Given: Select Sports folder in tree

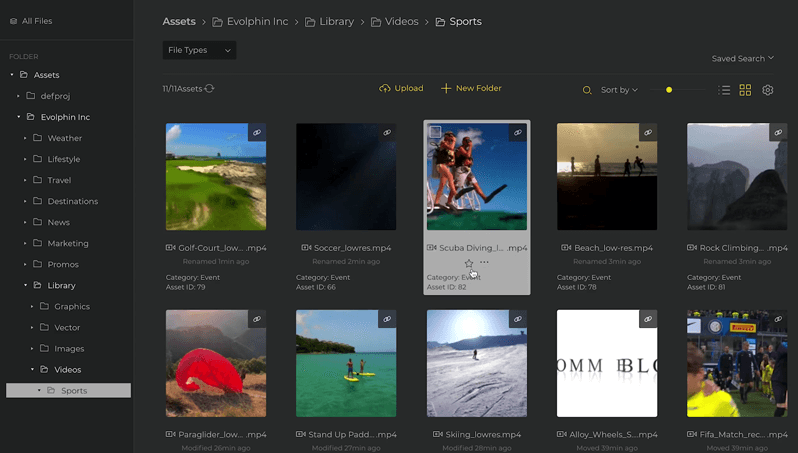Looking at the screenshot, I should pyautogui.click(x=68, y=390).
